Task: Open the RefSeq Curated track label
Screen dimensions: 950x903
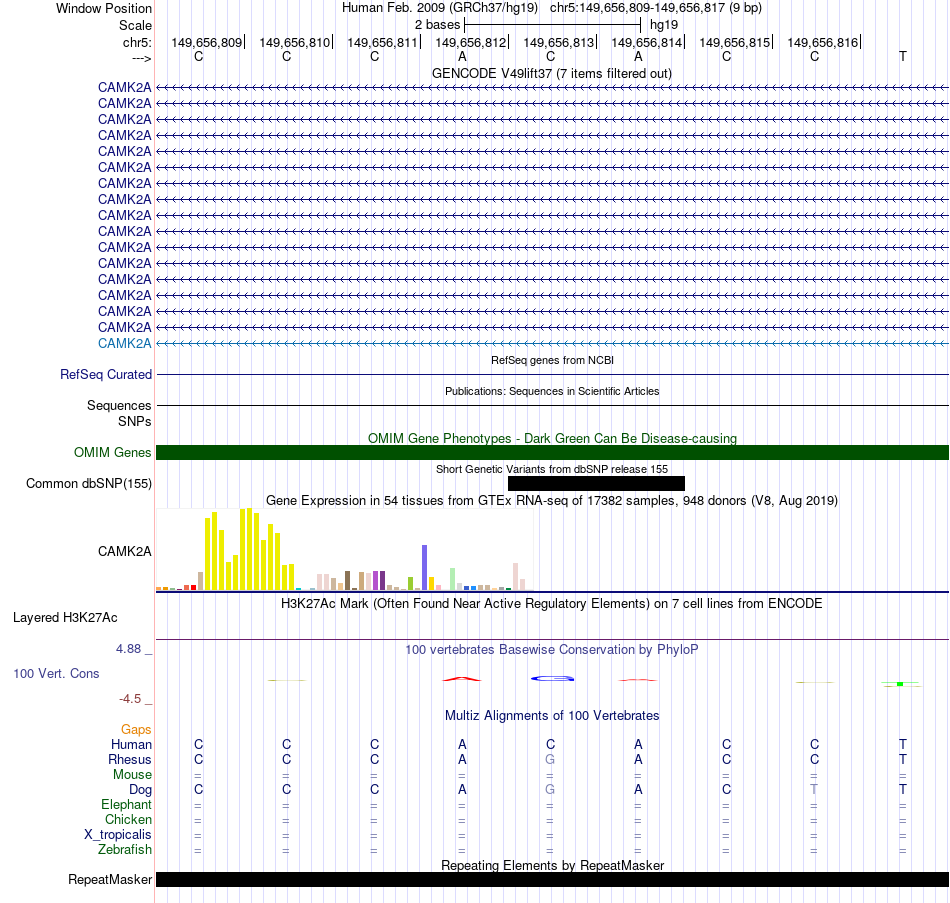Action: pos(106,375)
